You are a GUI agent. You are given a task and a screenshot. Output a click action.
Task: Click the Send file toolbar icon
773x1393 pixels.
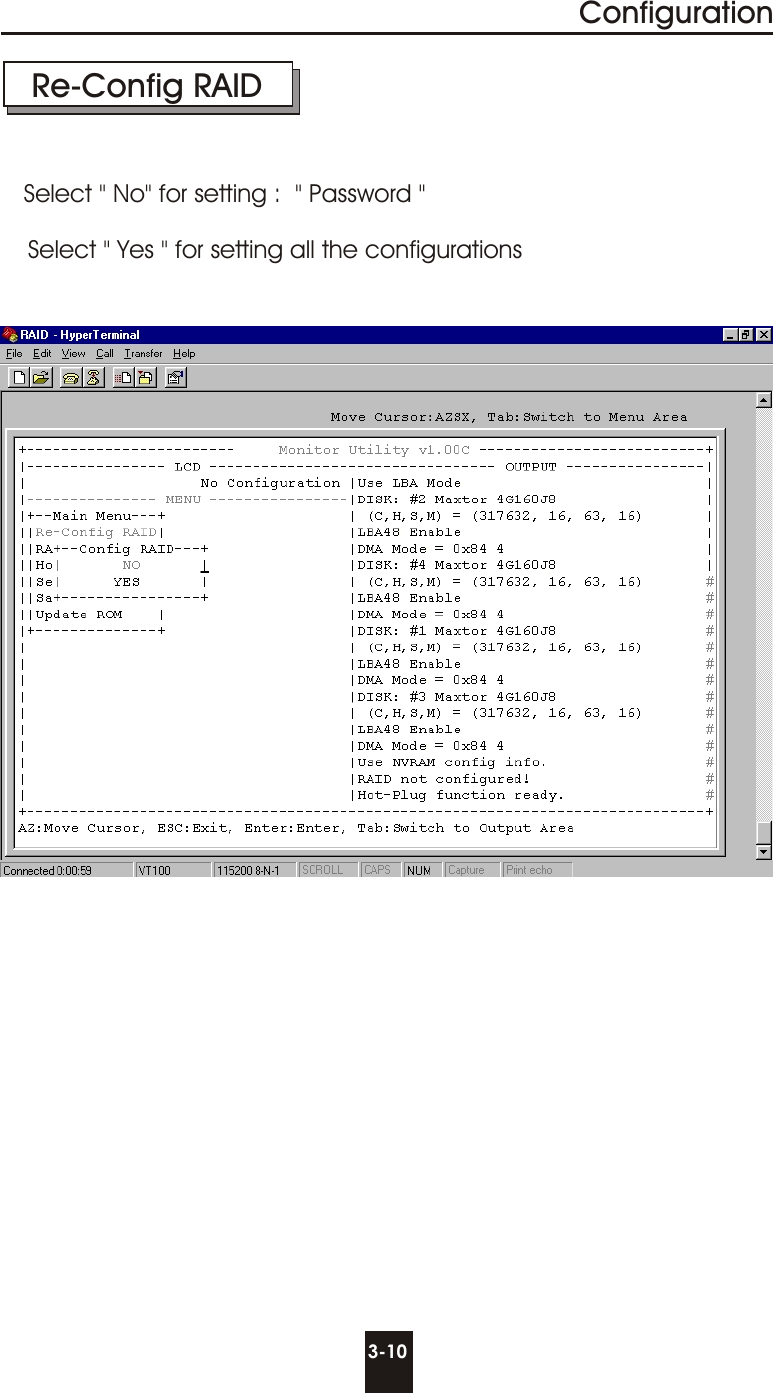124,377
